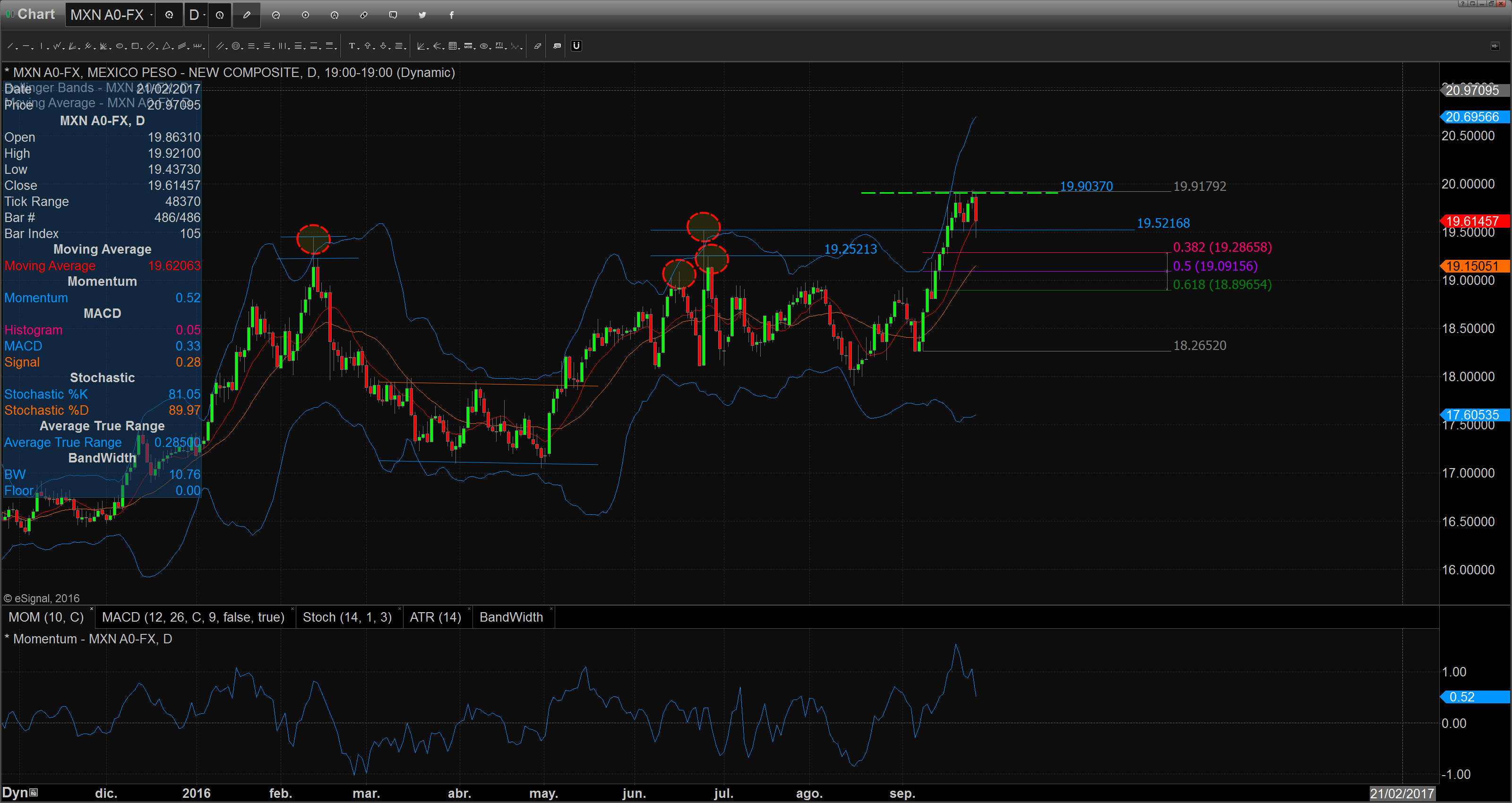The image size is (1512, 803).
Task: Click the orange 19.15051 price tag
Action: tap(1475, 266)
